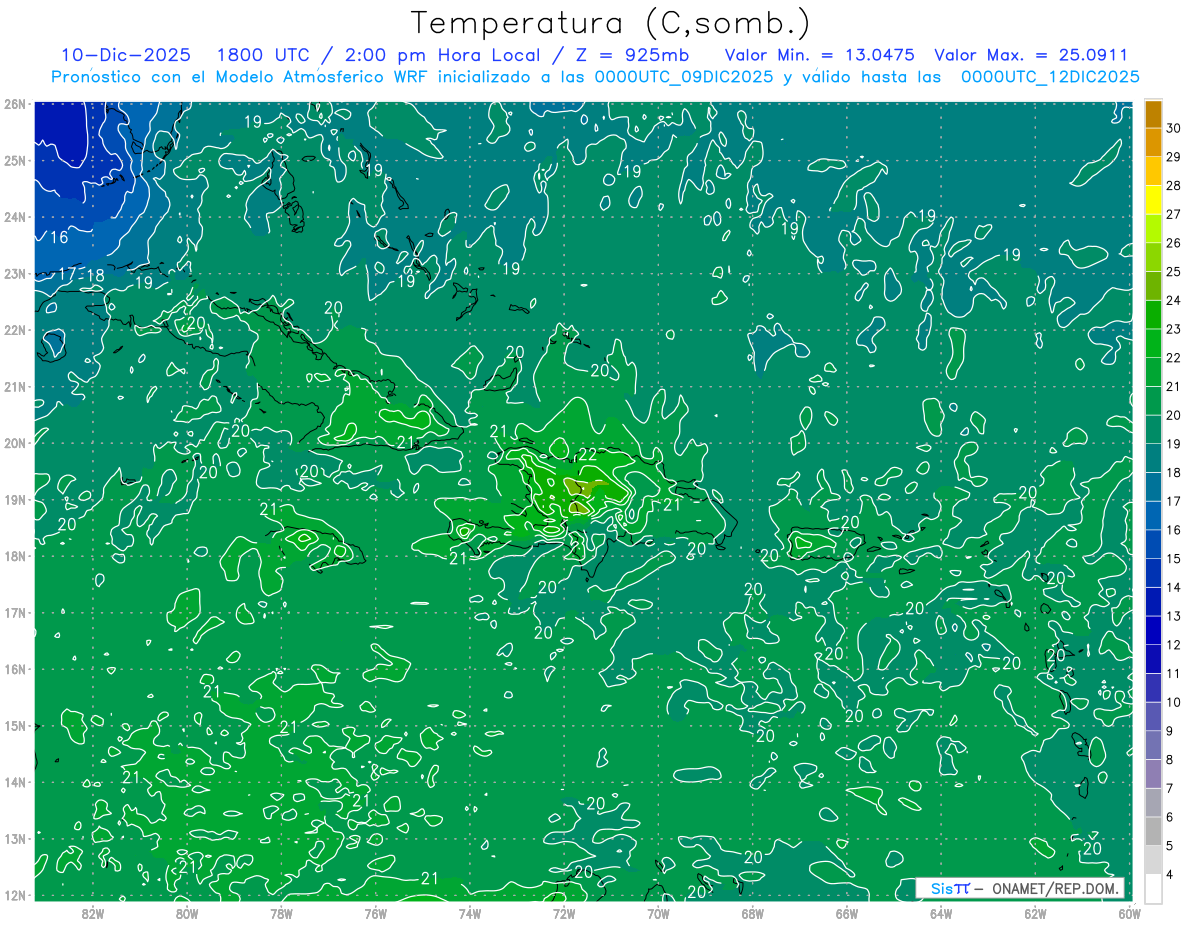Click the "30" label on the color scale
Screen dimensions: 1200x927
pos(1173,128)
